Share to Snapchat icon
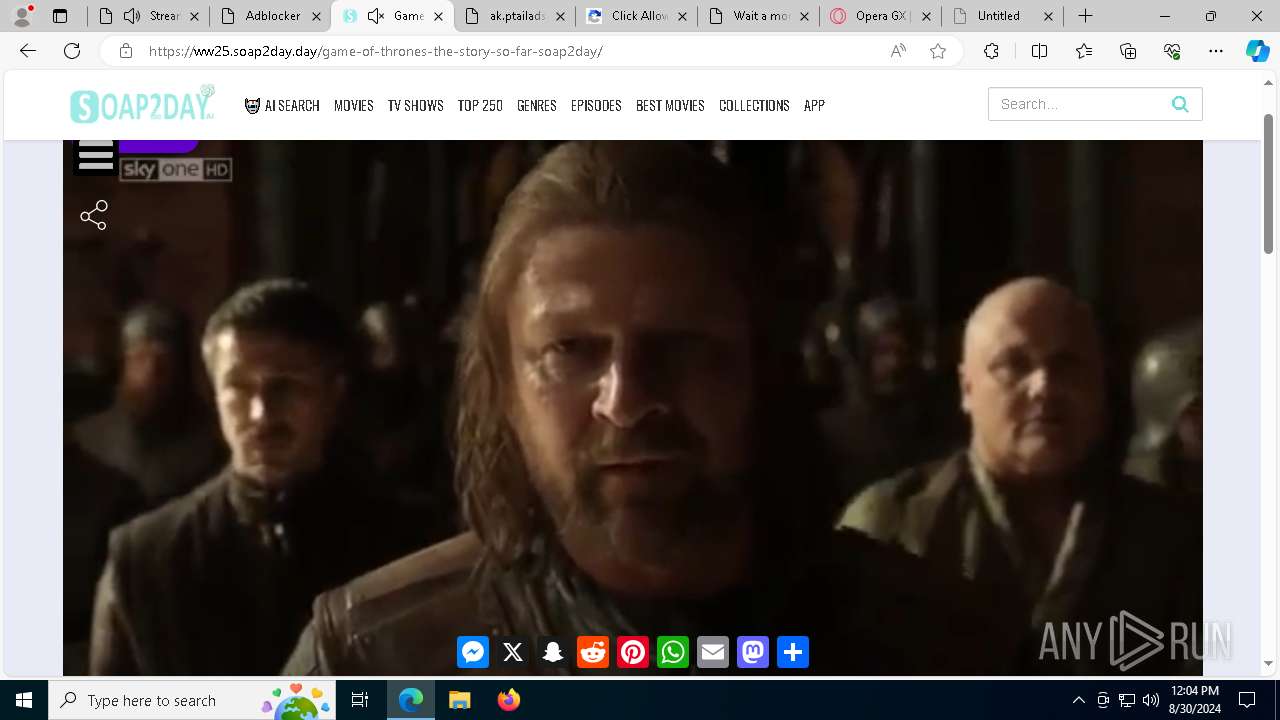1280x720 pixels. click(553, 652)
